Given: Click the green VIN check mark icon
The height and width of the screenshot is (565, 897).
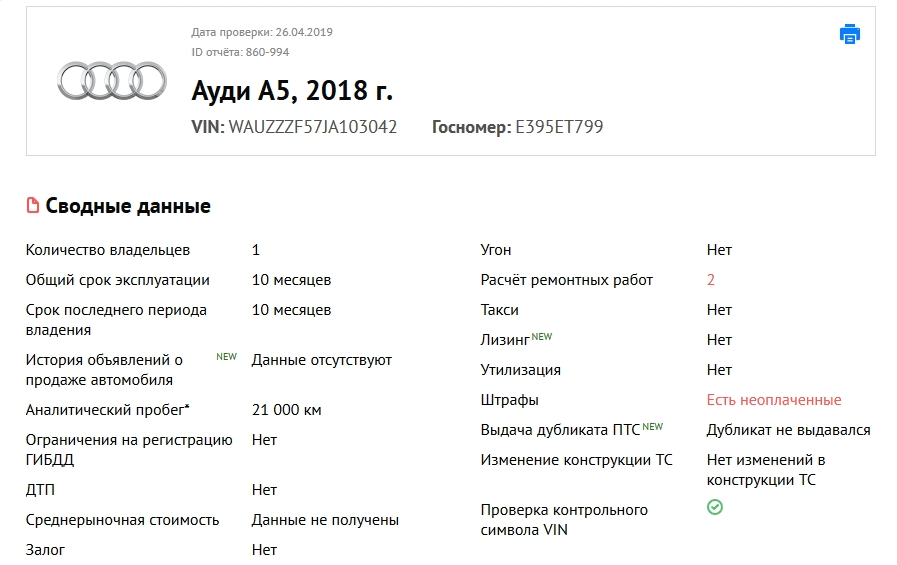Looking at the screenshot, I should pos(715,507).
